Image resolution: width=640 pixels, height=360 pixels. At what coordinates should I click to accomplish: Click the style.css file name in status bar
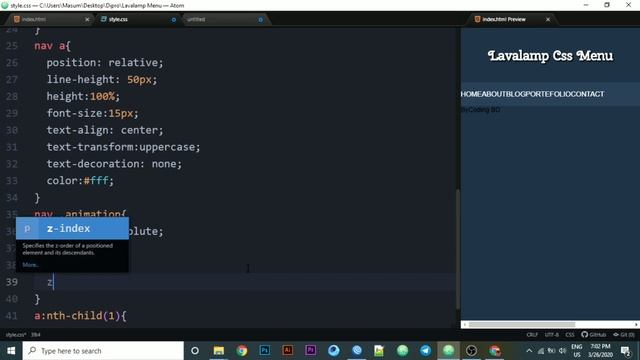point(16,335)
